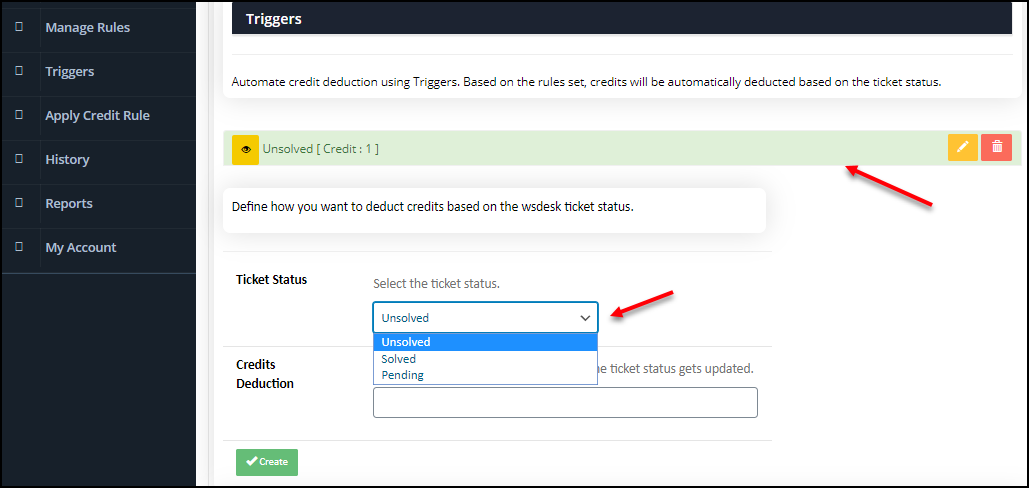Screen dimensions: 1029x488
Task: Select Unsolved option in status list
Action: click(485, 342)
